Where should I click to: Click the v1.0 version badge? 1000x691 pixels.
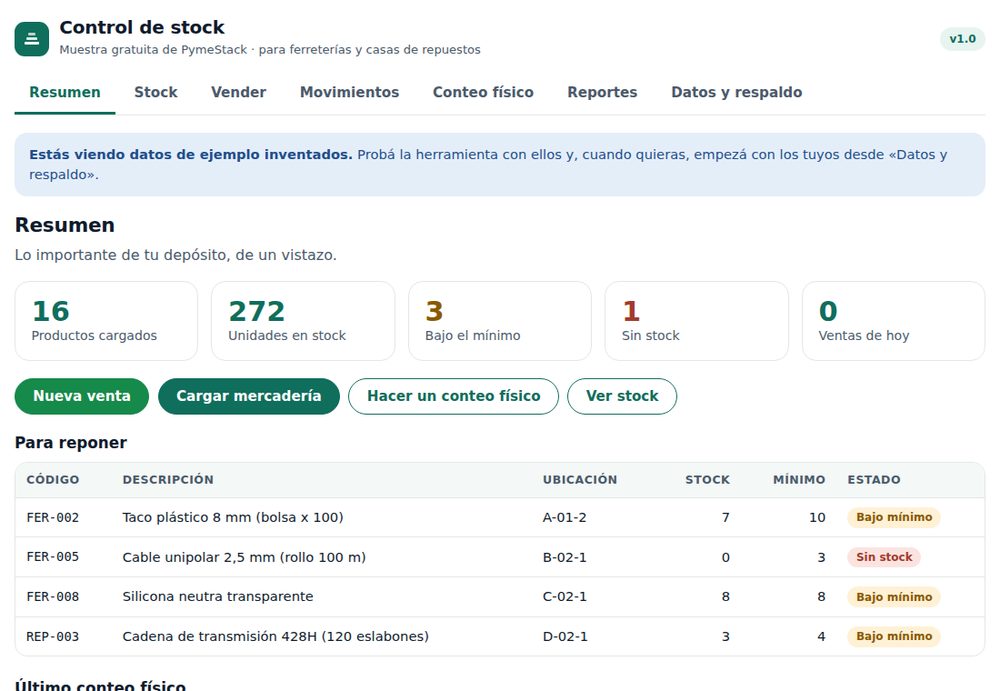[962, 39]
